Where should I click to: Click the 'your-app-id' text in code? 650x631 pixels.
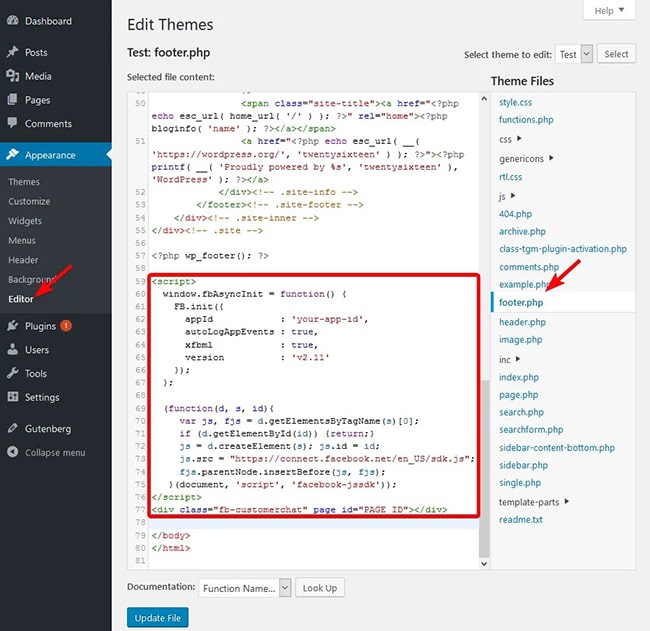coord(327,319)
